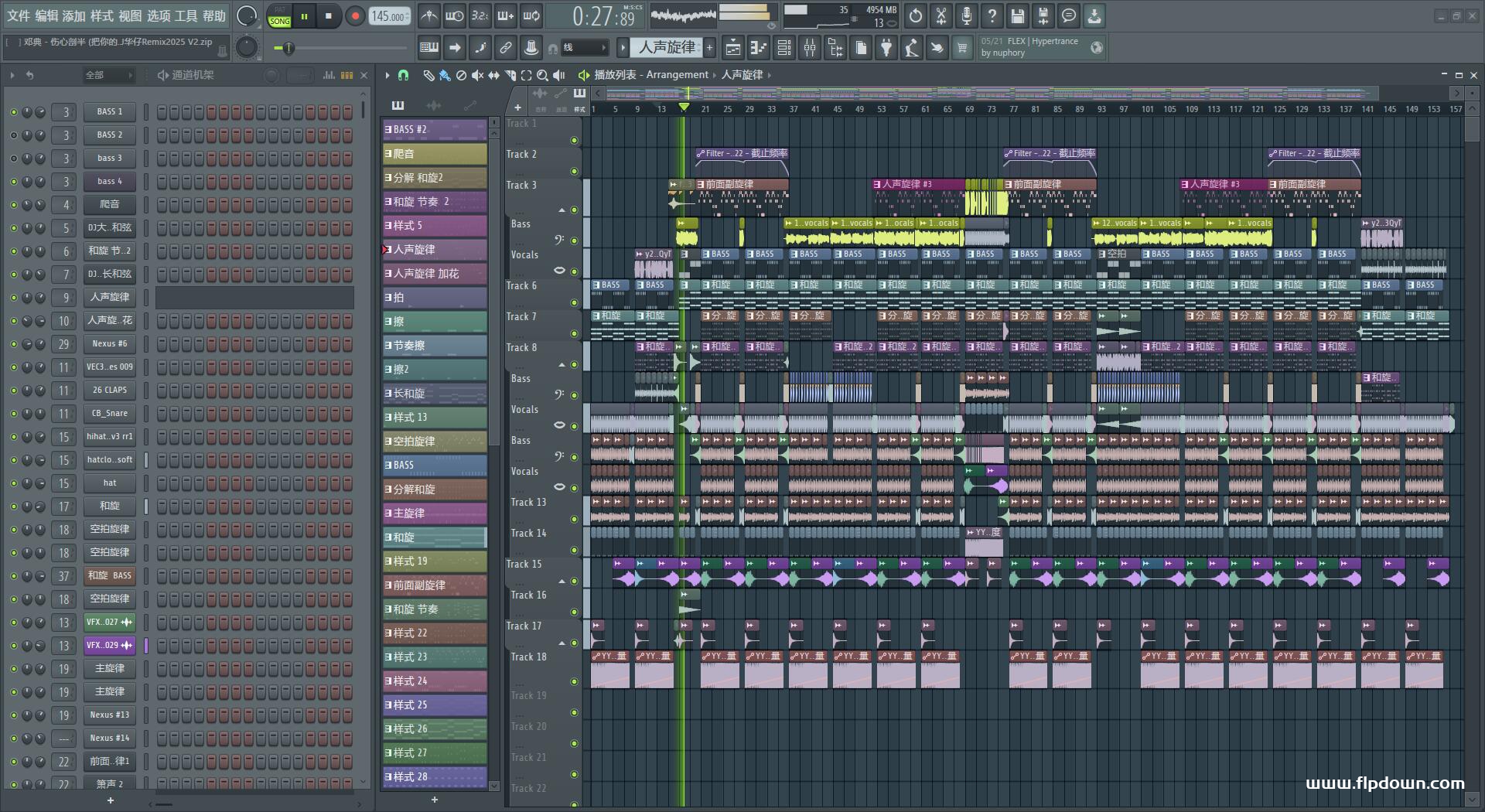Image resolution: width=1485 pixels, height=812 pixels.
Task: Select the playlist zoom magnifier tool
Action: 542,75
